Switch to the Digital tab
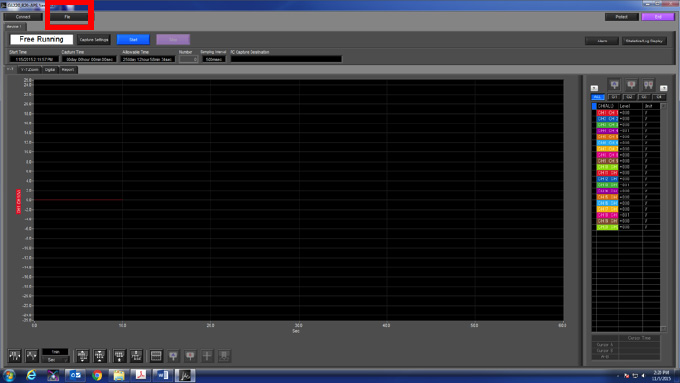 (50, 69)
